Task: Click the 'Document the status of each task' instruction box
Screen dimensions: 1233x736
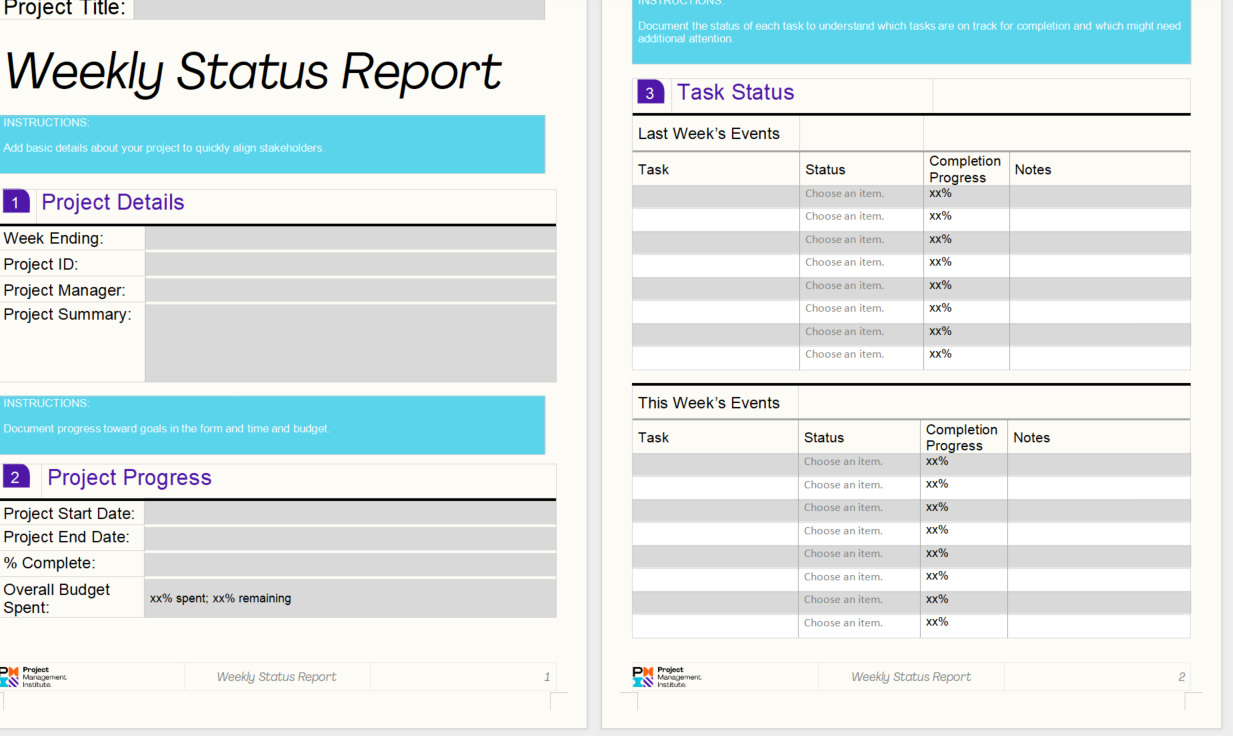Action: pos(911,32)
